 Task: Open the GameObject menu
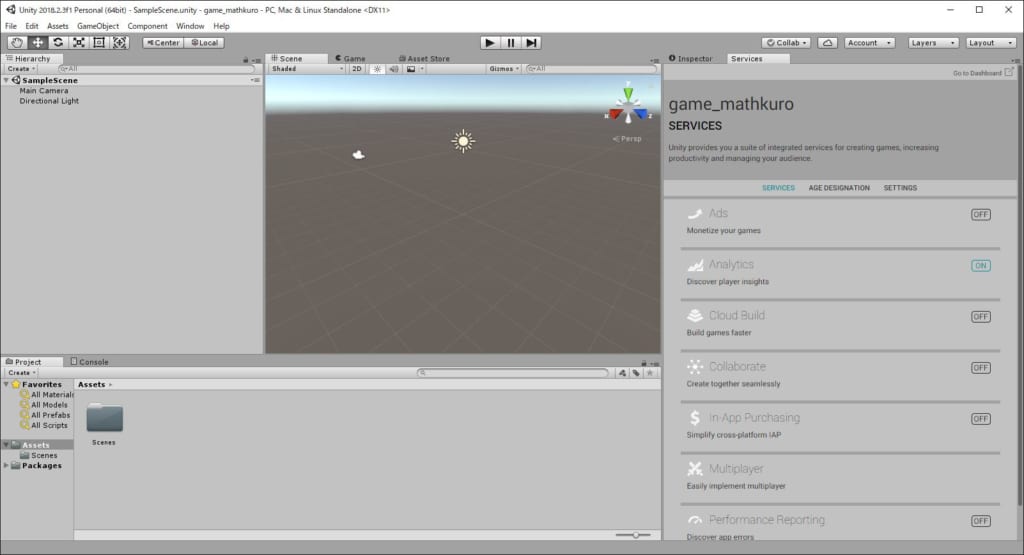(98, 26)
